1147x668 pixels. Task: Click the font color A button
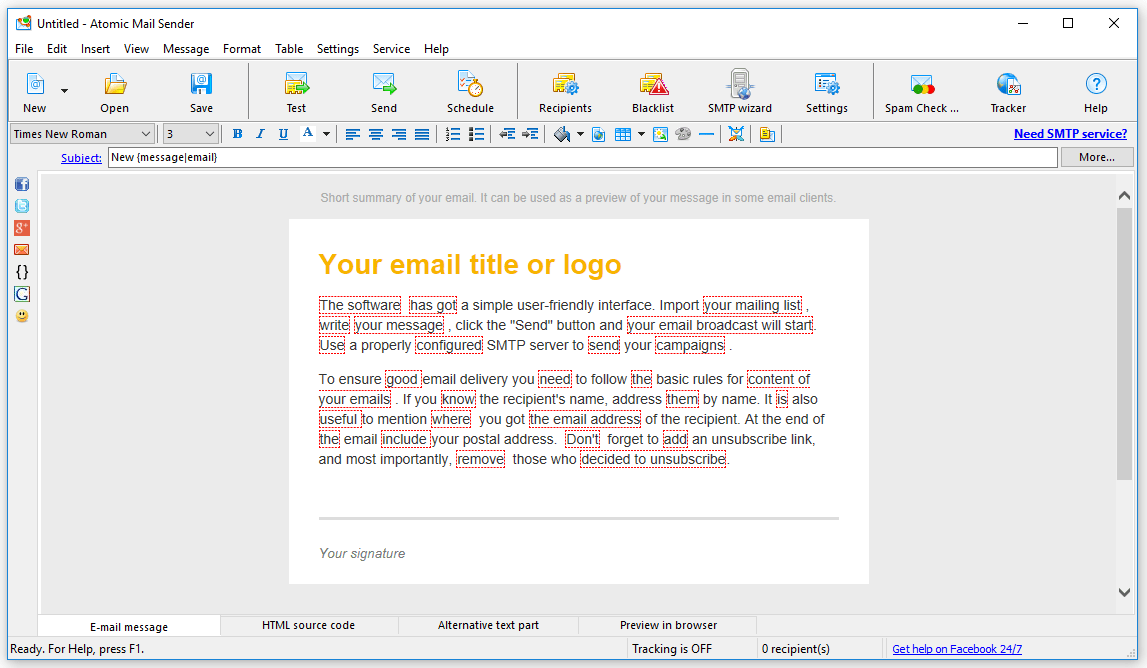tap(308, 134)
